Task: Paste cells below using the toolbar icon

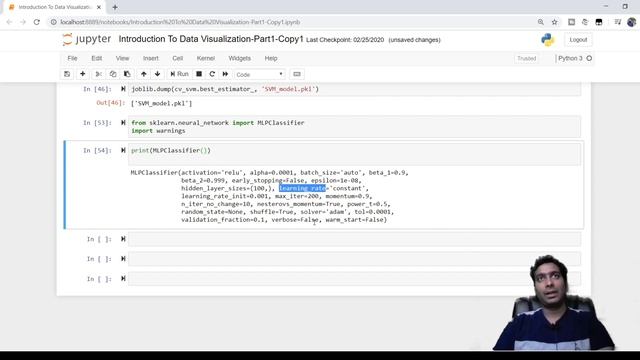Action: 127,74
